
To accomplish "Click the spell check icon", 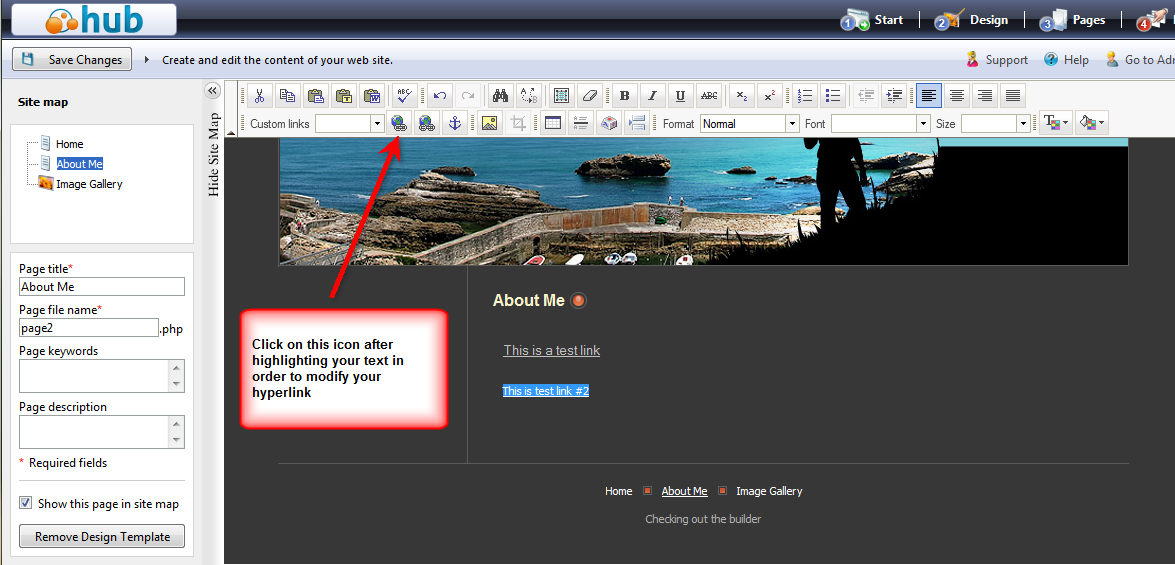I will 404,96.
